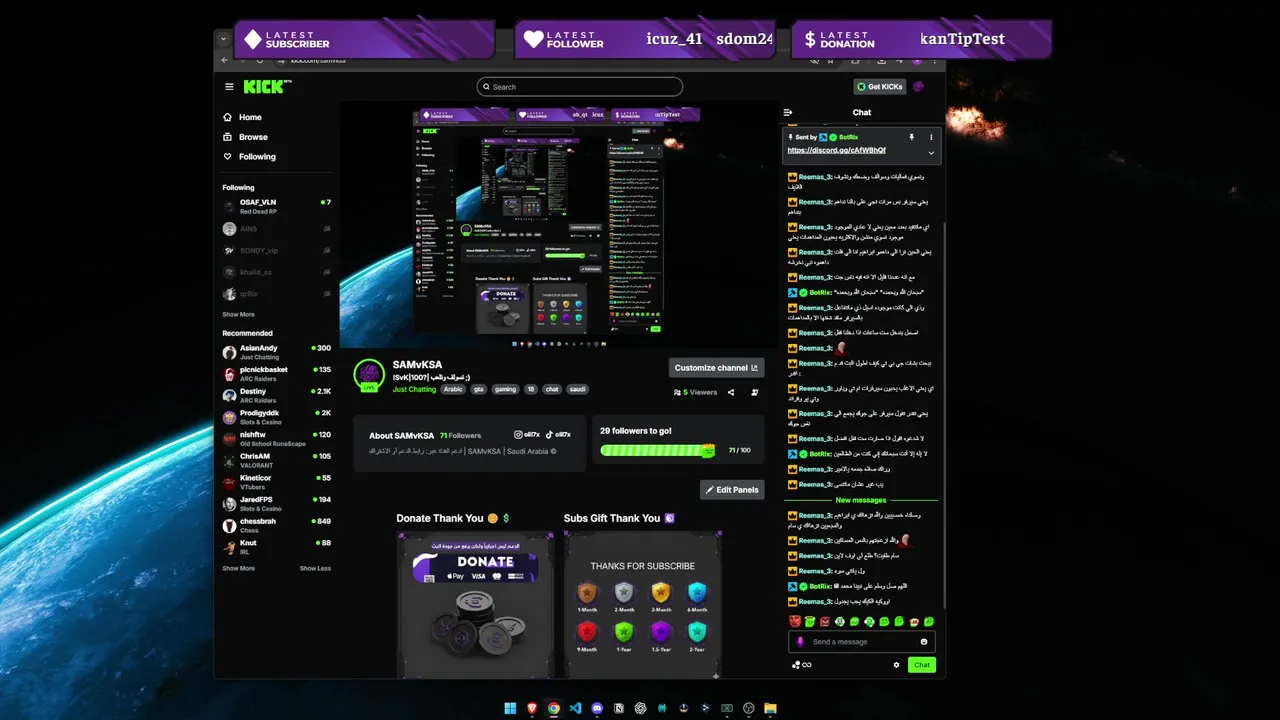1280x720 pixels.
Task: Click the SAMvKSA live avatar
Action: [369, 375]
